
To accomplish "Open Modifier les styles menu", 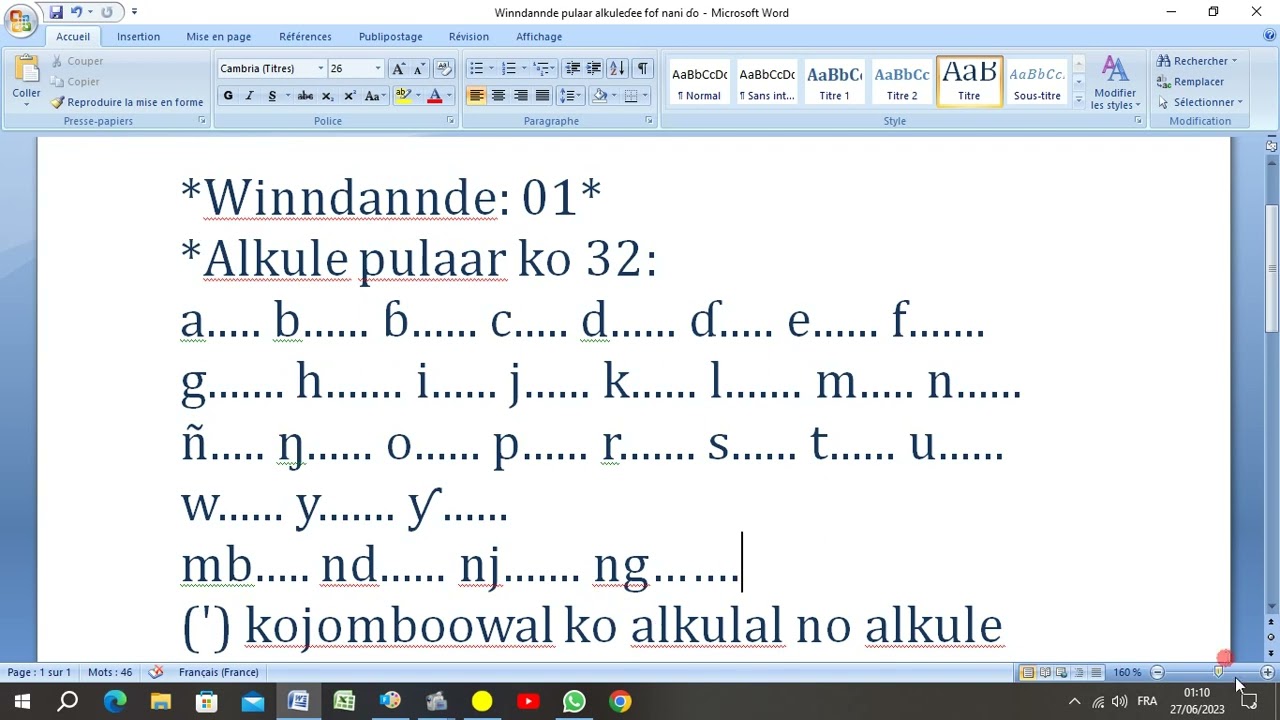I will point(1113,82).
